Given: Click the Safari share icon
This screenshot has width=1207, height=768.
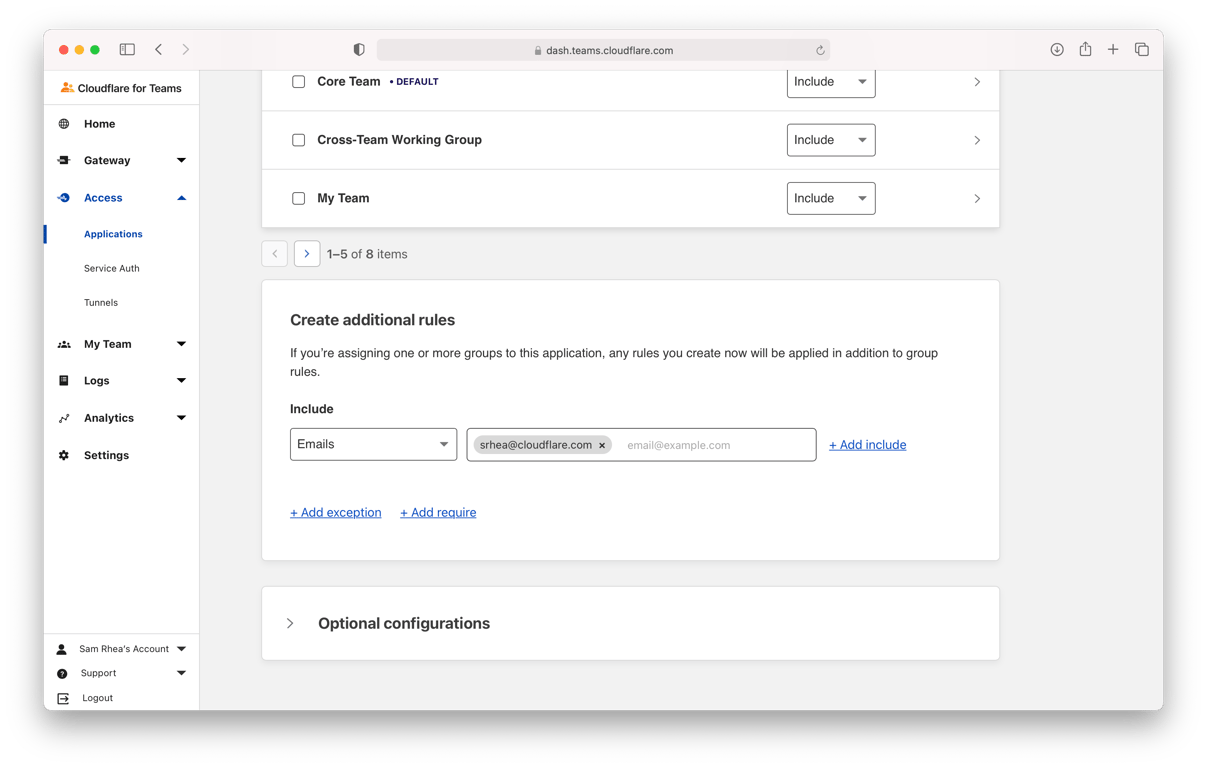Looking at the screenshot, I should point(1085,49).
